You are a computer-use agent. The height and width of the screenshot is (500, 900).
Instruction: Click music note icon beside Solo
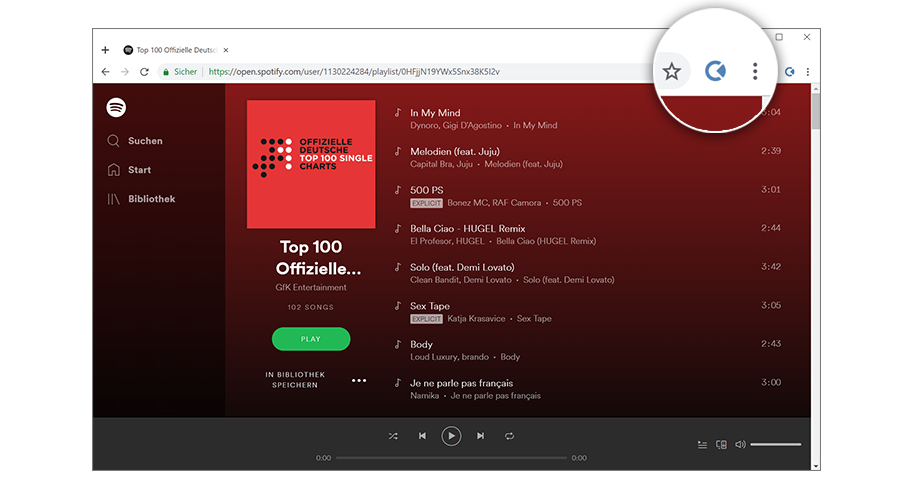tap(398, 267)
